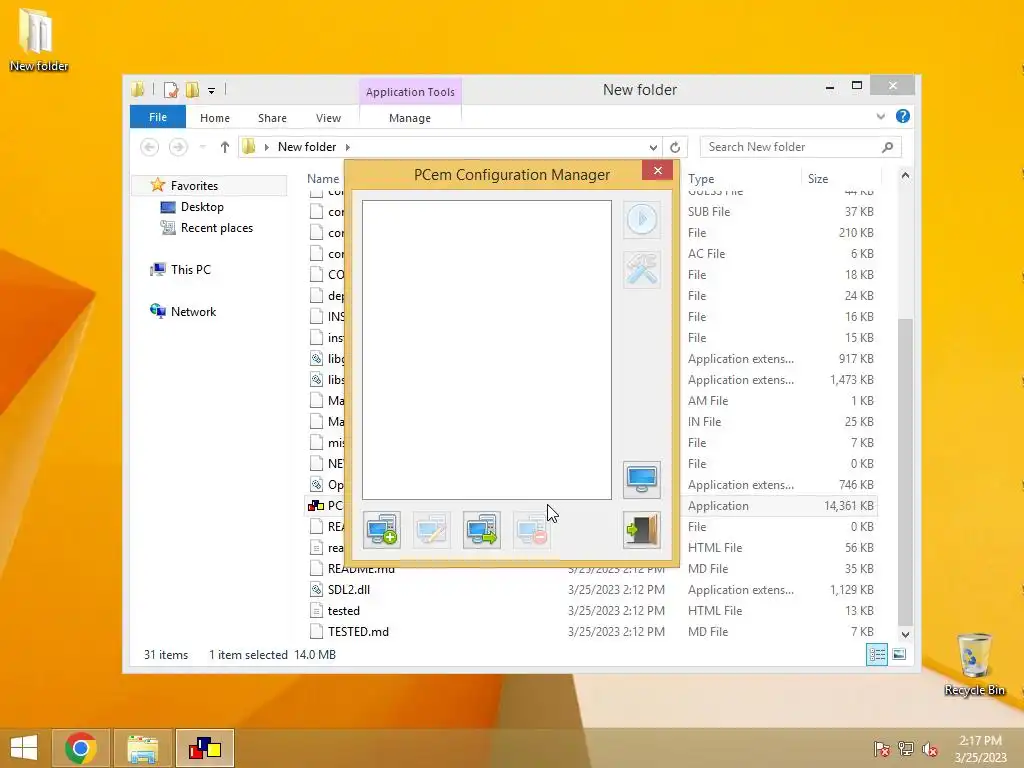Select This PC in navigation pane
This screenshot has height=768, width=1024.
coord(191,269)
